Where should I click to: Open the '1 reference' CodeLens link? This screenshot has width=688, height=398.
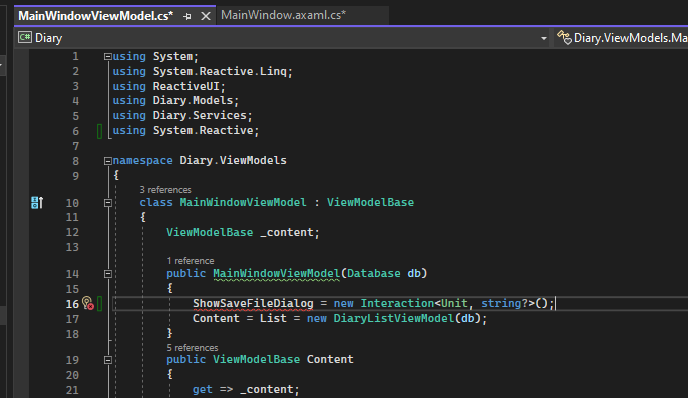[x=190, y=261]
